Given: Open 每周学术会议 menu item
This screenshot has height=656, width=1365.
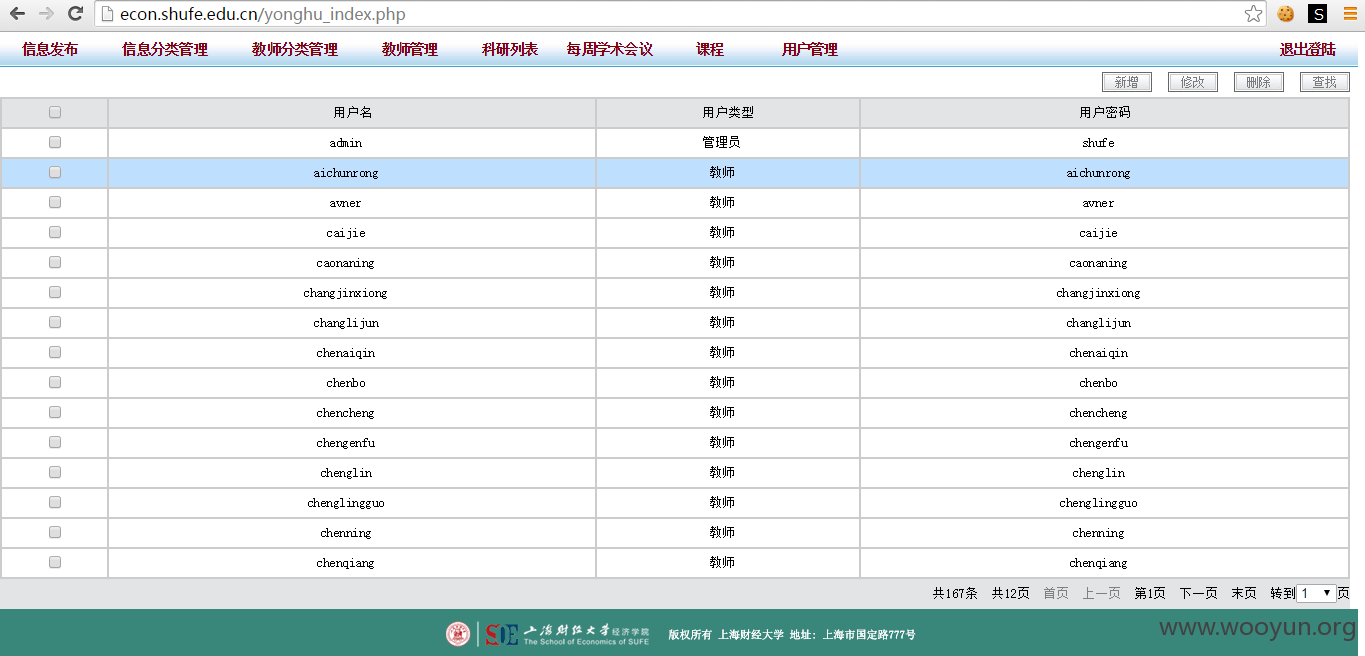Looking at the screenshot, I should (x=610, y=49).
